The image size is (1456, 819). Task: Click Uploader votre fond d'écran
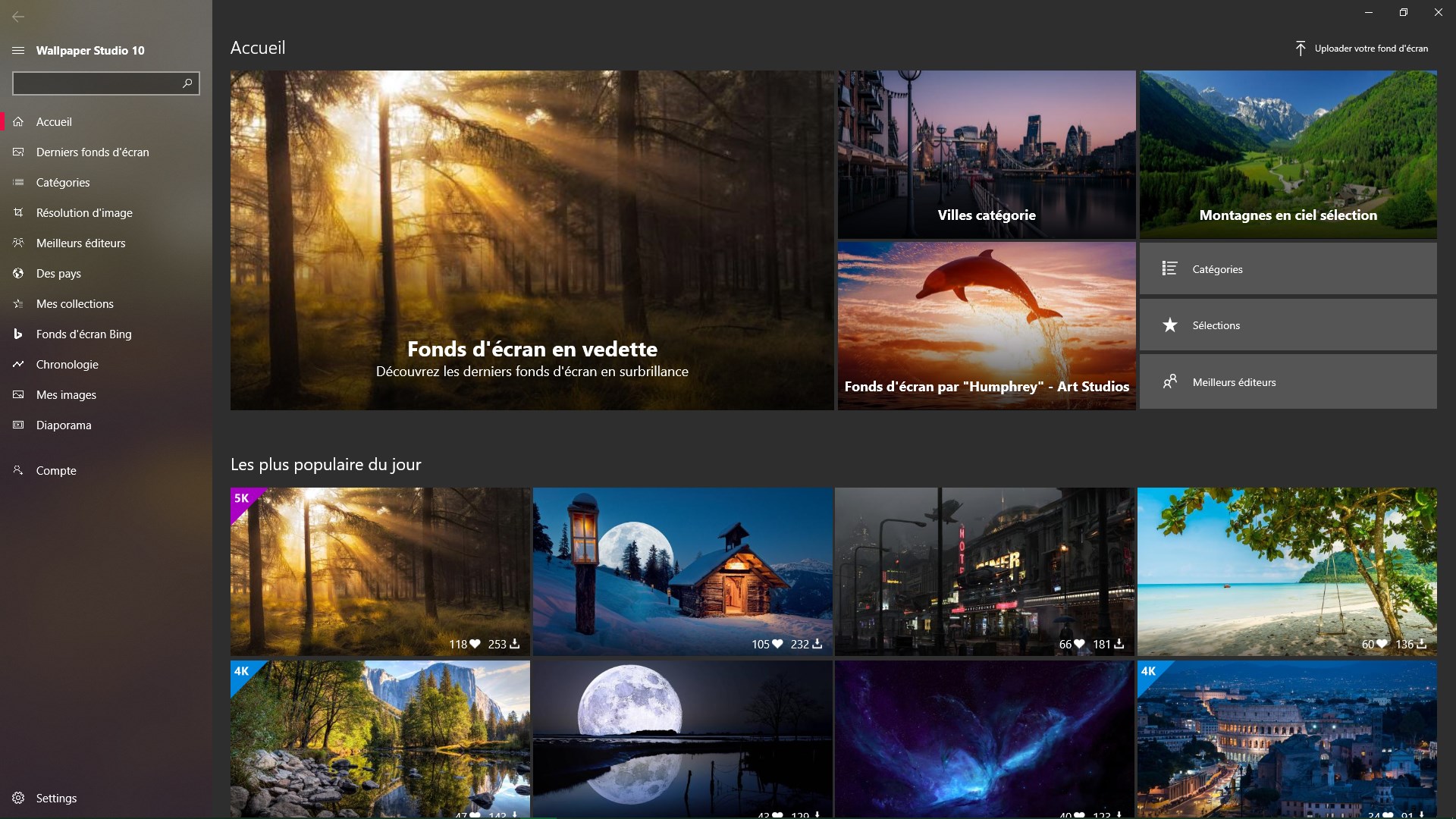[x=1370, y=49]
